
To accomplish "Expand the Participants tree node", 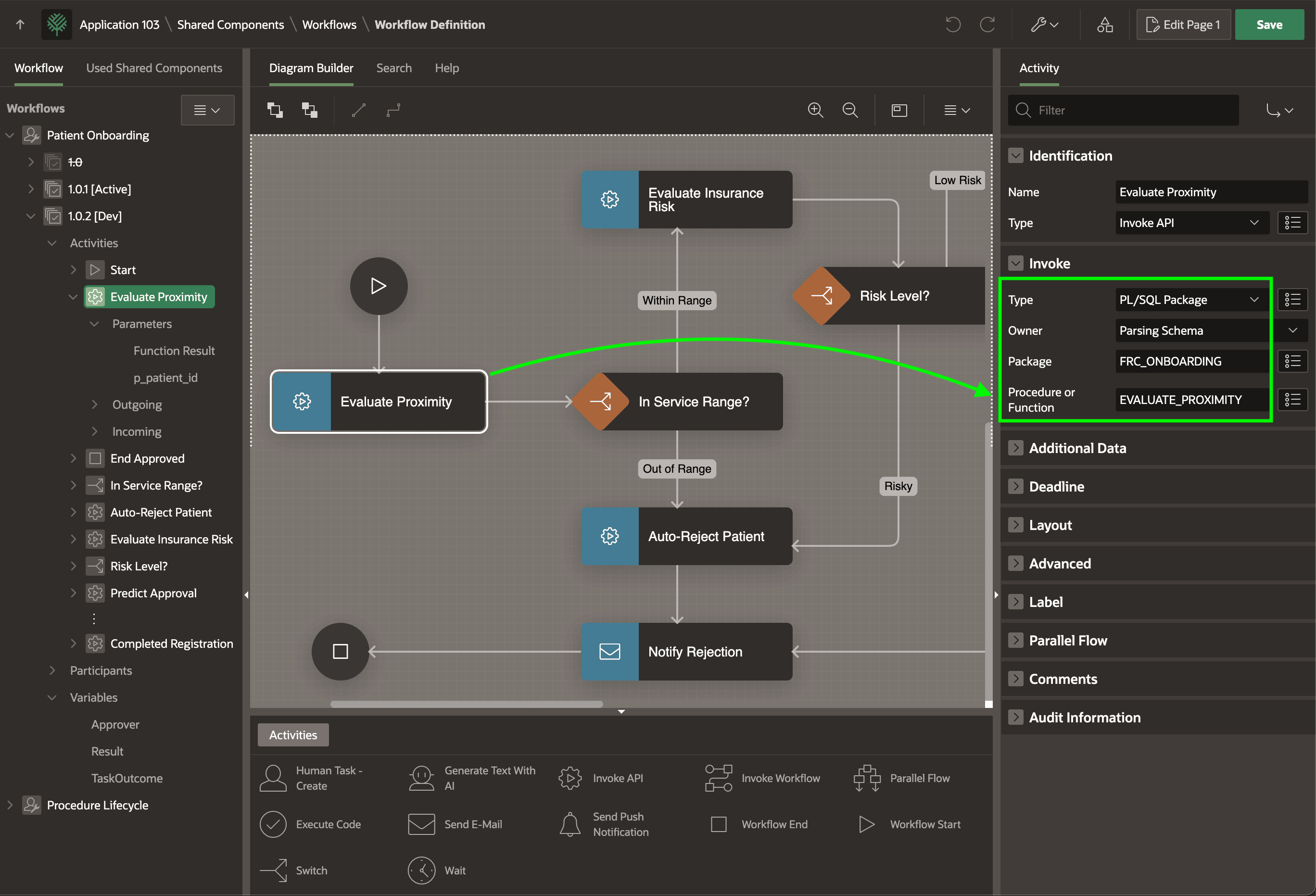I will tap(52, 670).
